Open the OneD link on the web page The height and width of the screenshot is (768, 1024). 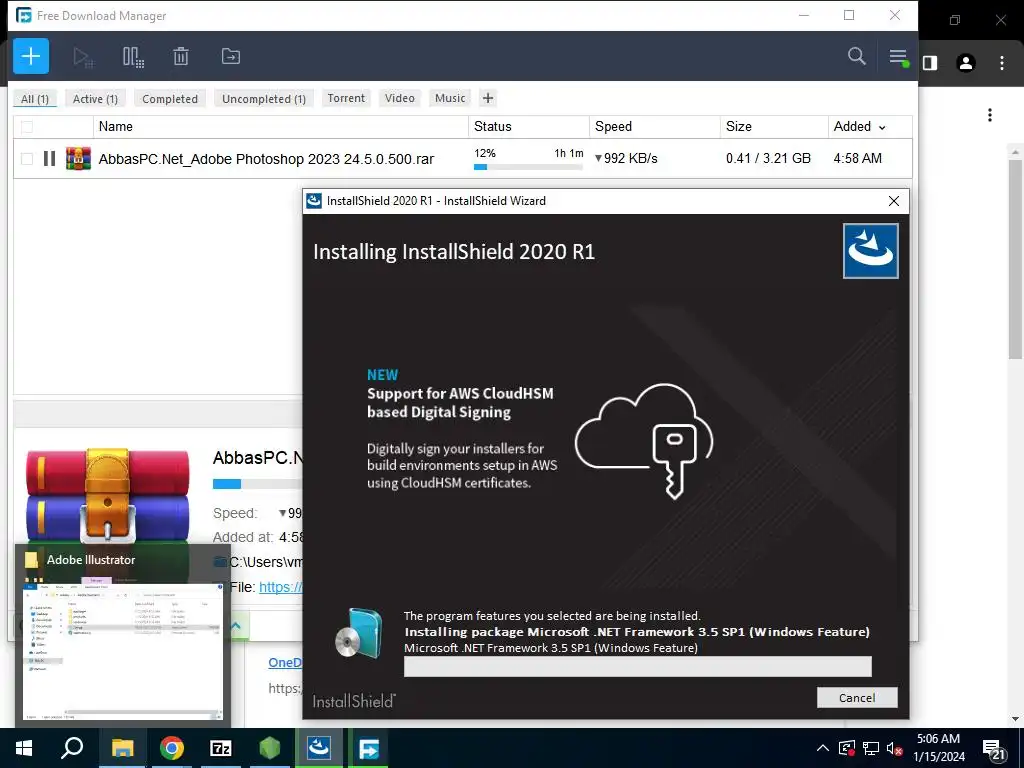(x=285, y=662)
